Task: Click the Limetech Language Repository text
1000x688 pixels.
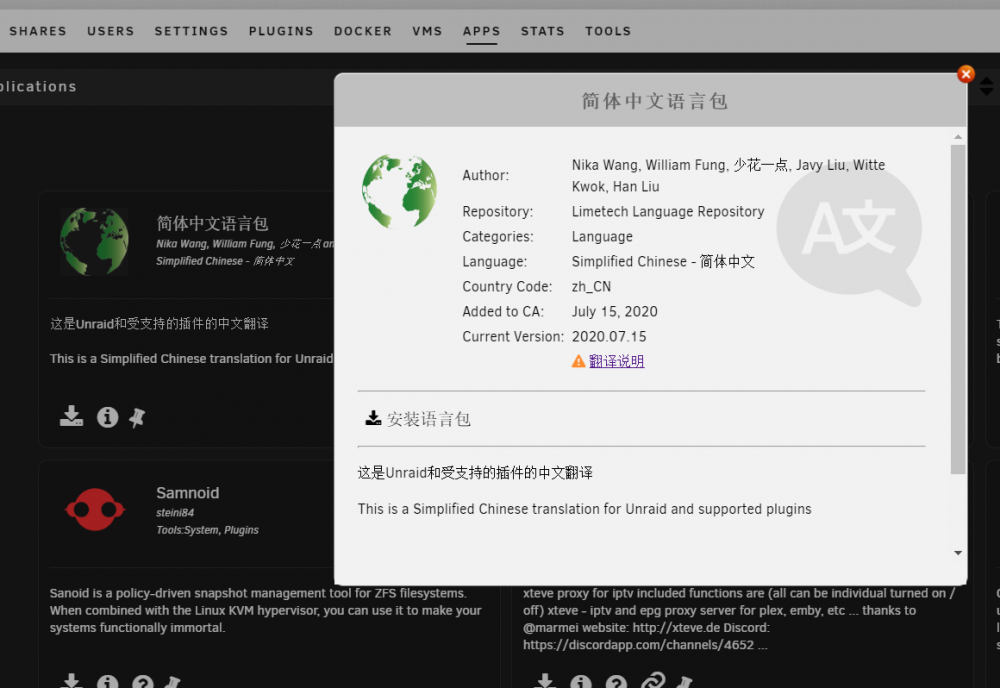Action: (x=668, y=211)
